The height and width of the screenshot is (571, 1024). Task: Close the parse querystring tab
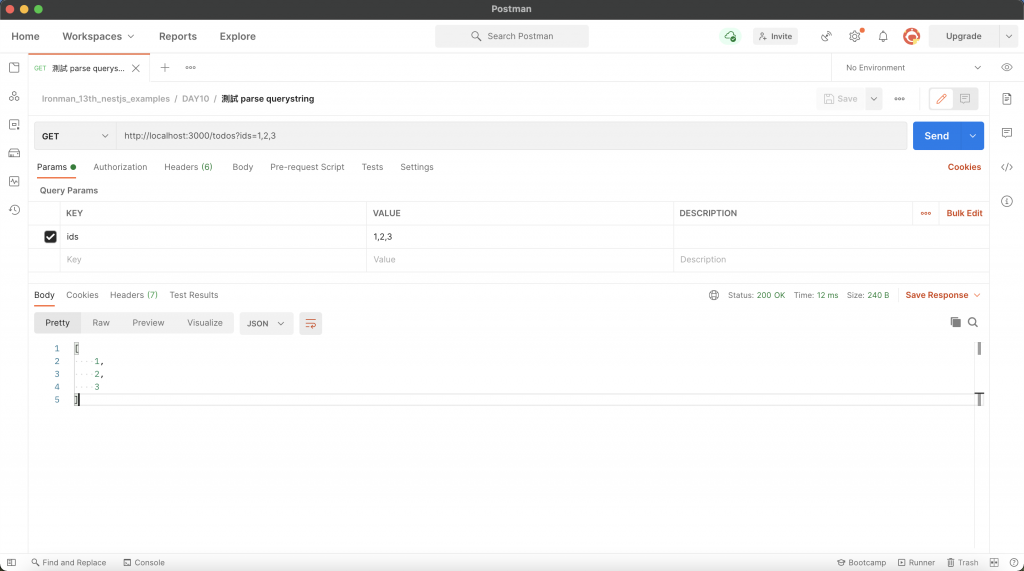tap(136, 68)
